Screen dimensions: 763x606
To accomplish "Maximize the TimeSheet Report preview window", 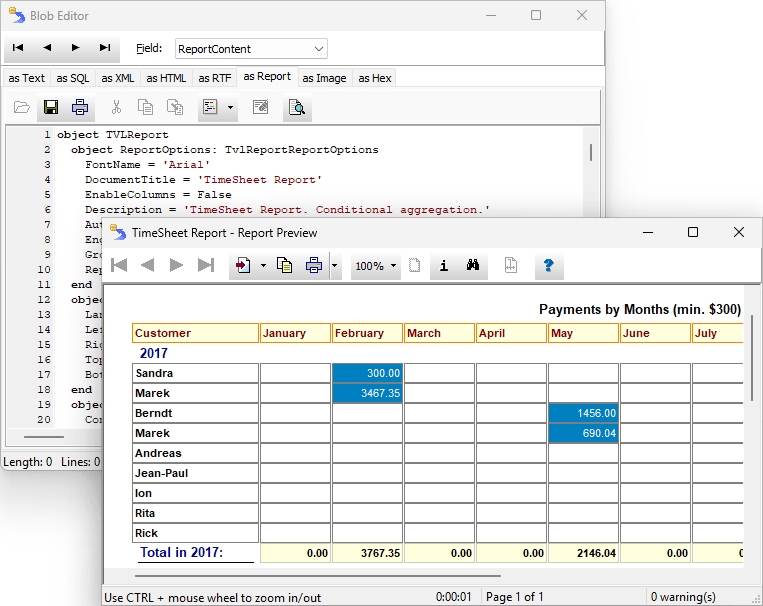I will (x=693, y=232).
